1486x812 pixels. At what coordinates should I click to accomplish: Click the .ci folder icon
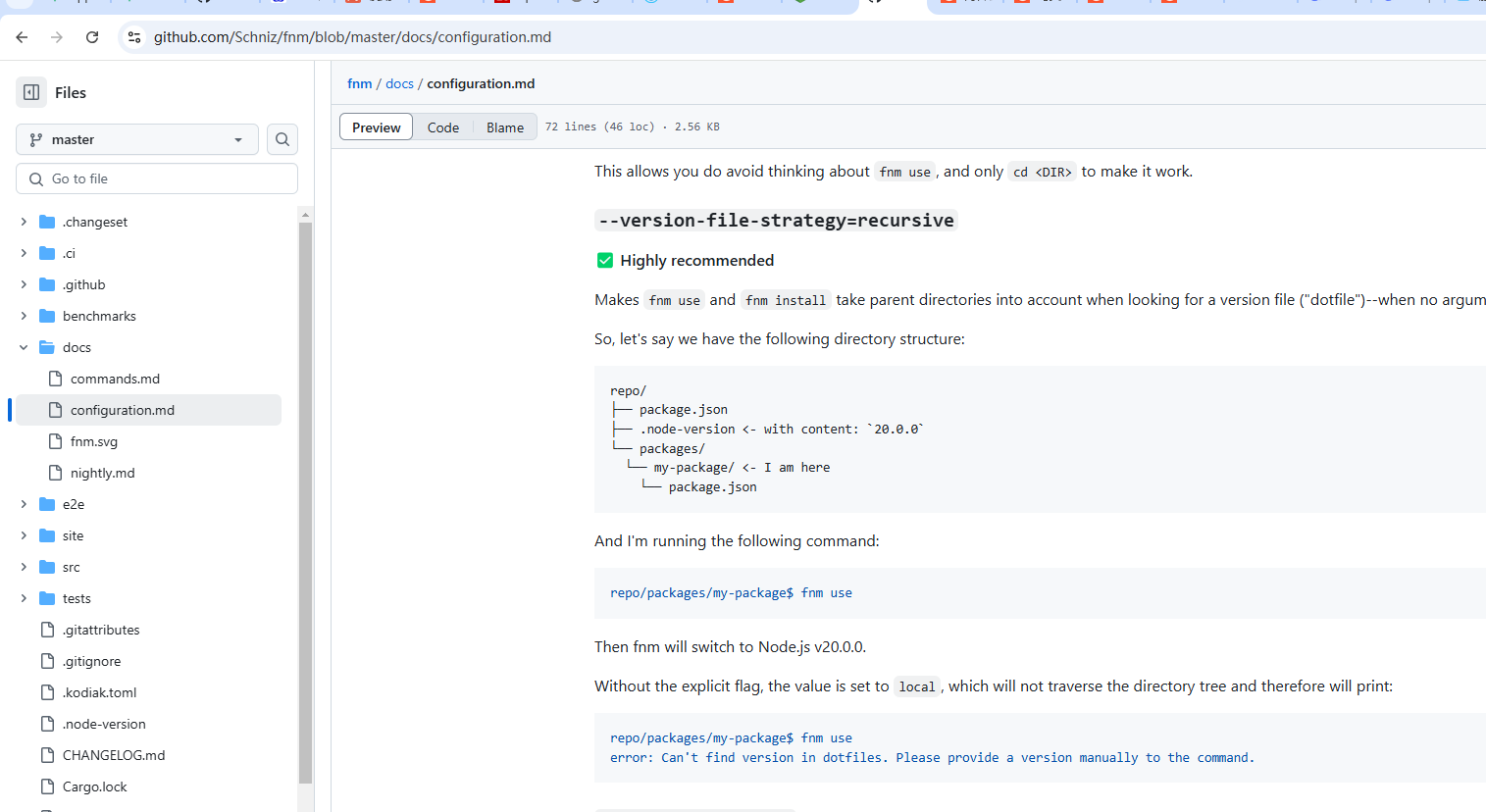(47, 253)
